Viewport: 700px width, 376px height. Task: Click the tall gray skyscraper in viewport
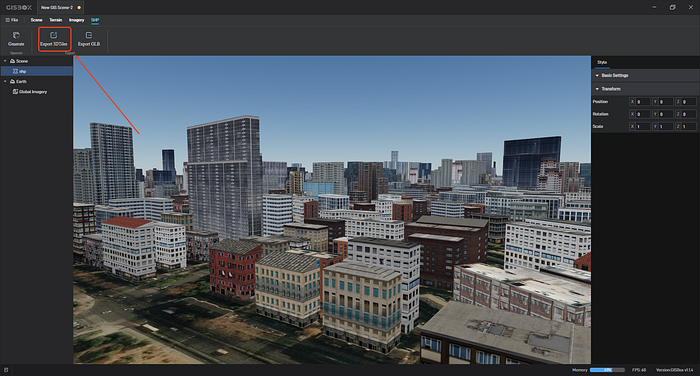tap(224, 176)
